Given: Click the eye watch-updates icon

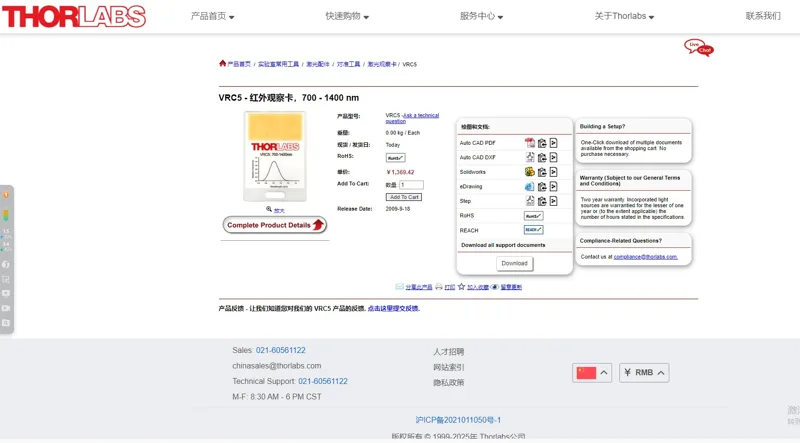Looking at the screenshot, I should pyautogui.click(x=494, y=286).
